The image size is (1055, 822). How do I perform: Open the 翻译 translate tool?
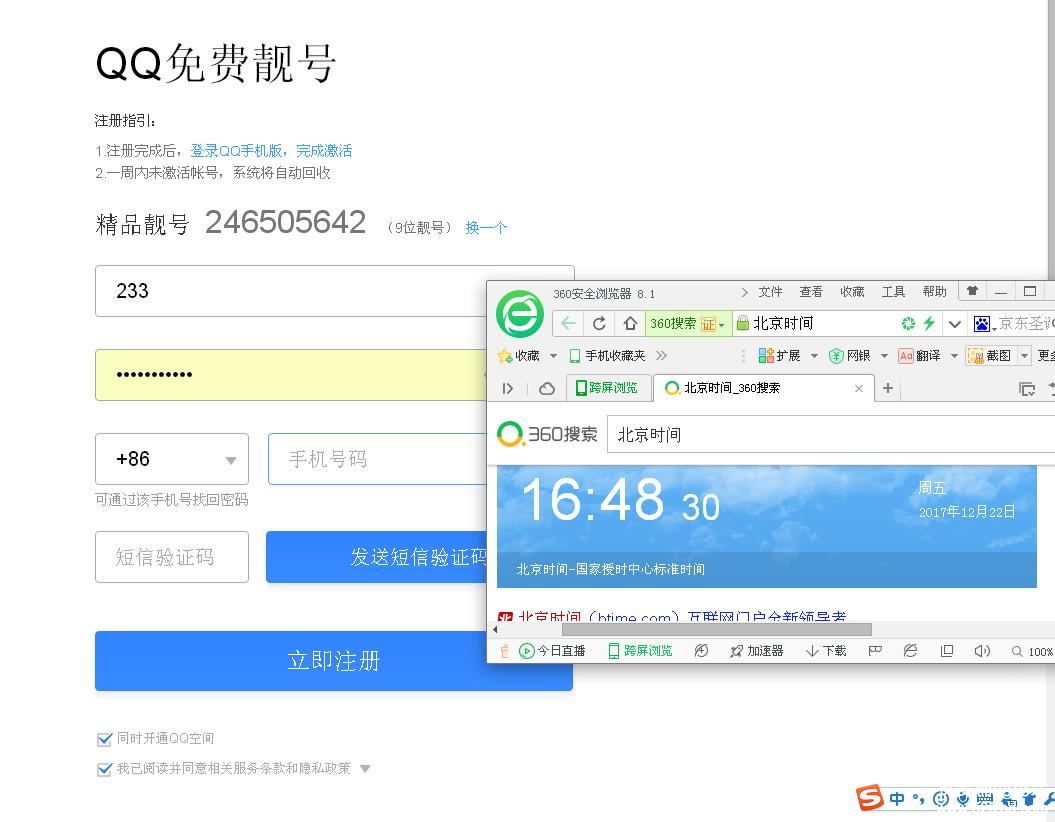point(920,355)
